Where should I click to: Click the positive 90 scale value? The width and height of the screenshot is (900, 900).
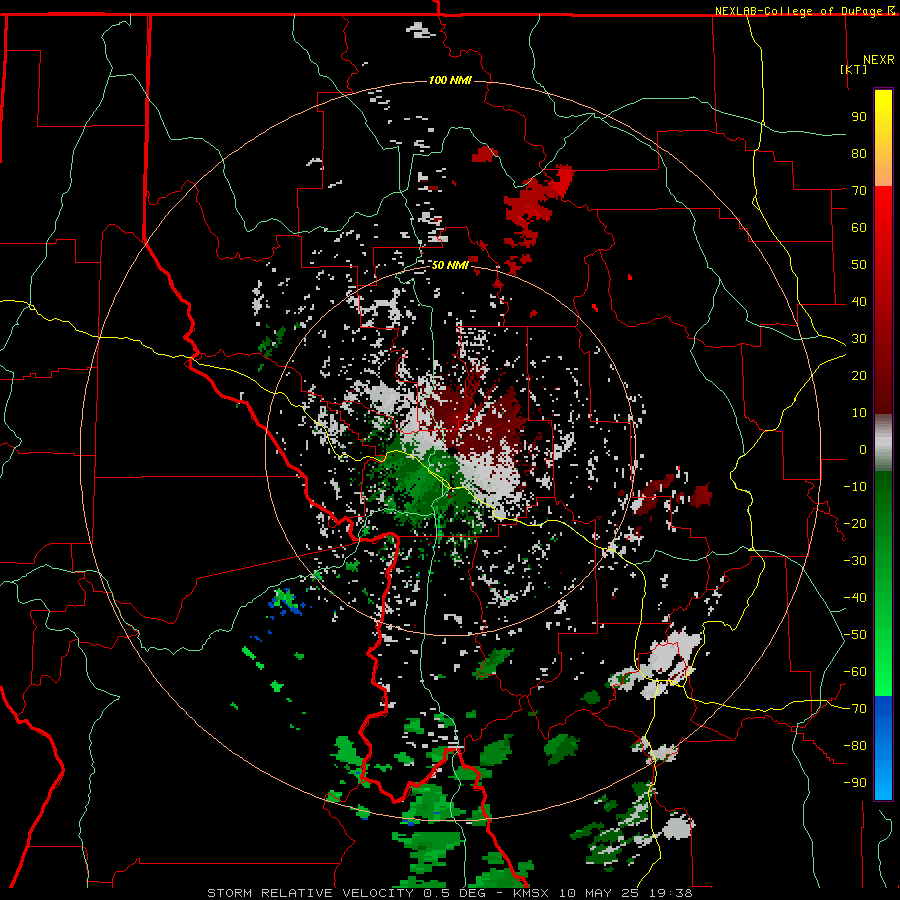(859, 117)
